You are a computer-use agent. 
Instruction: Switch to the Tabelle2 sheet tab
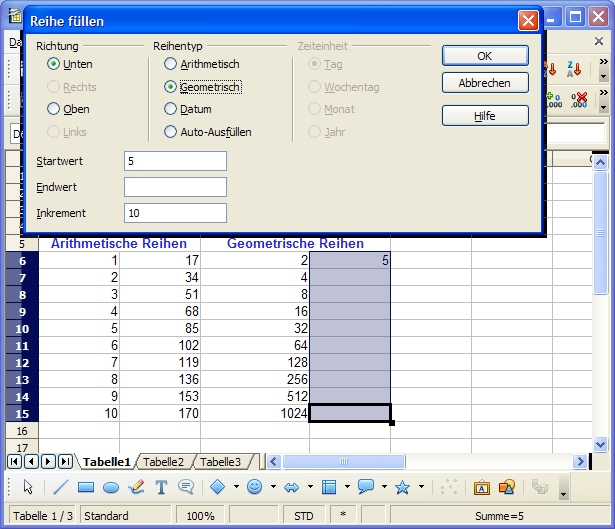coord(164,462)
